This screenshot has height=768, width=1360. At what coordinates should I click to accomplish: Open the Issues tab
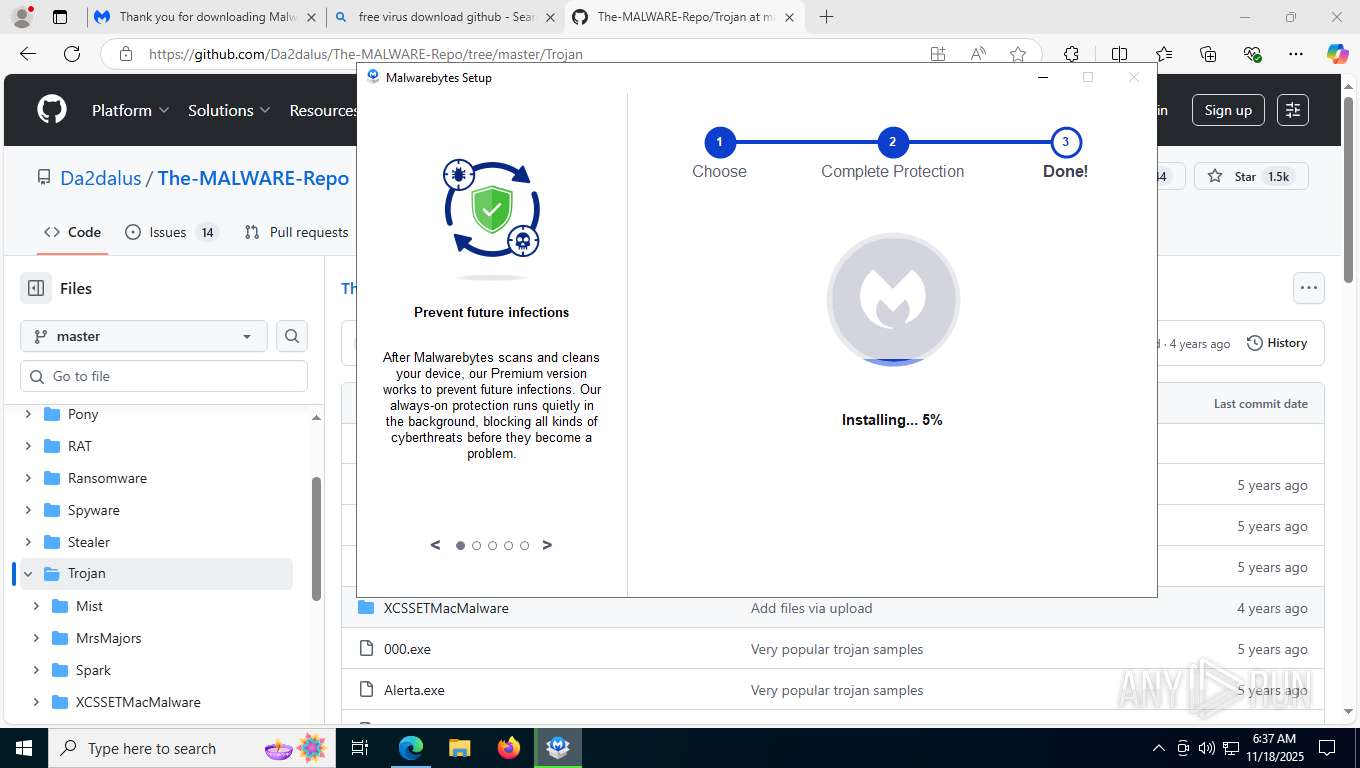(171, 232)
